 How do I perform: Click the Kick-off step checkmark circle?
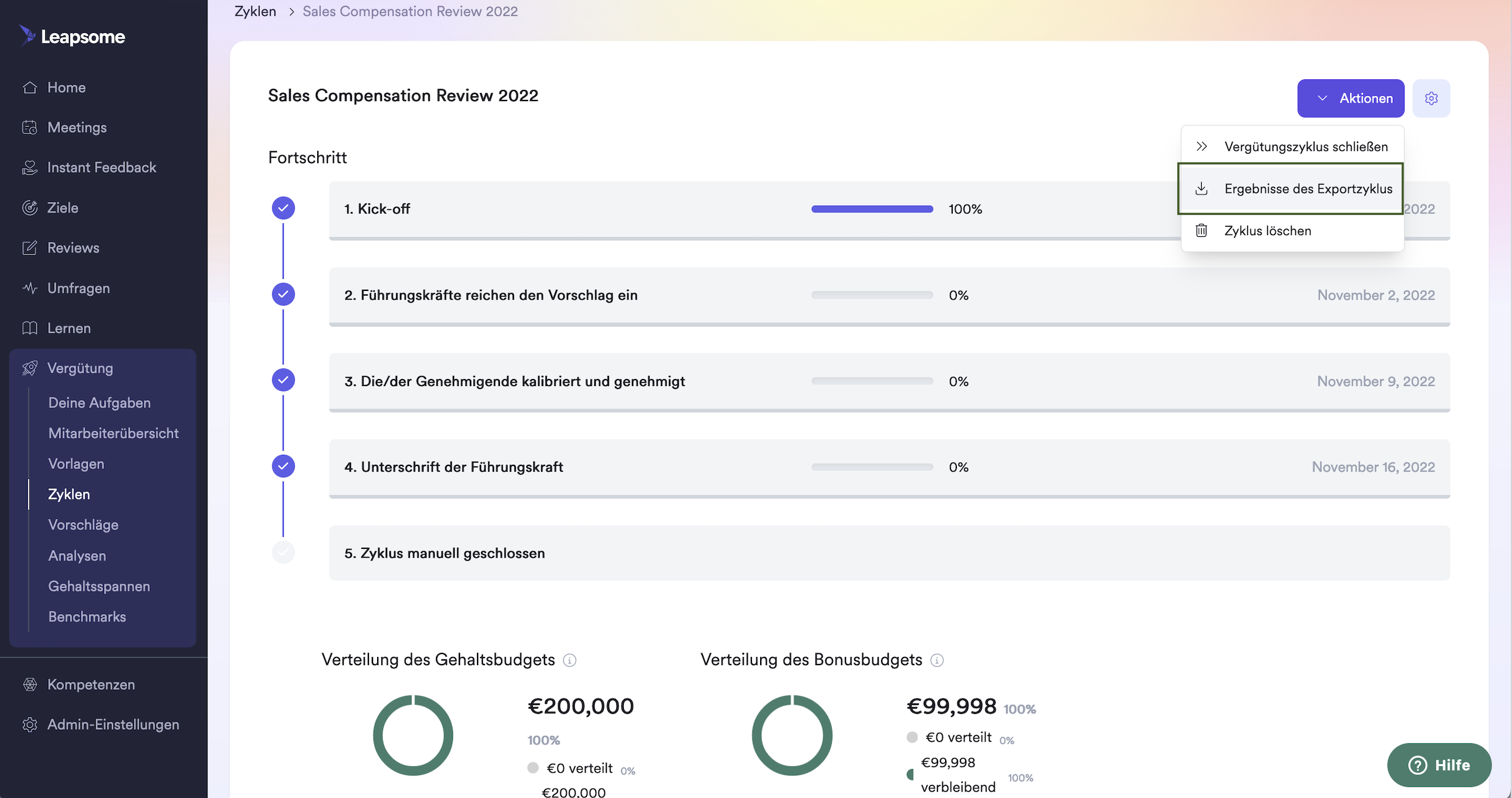[x=283, y=208]
